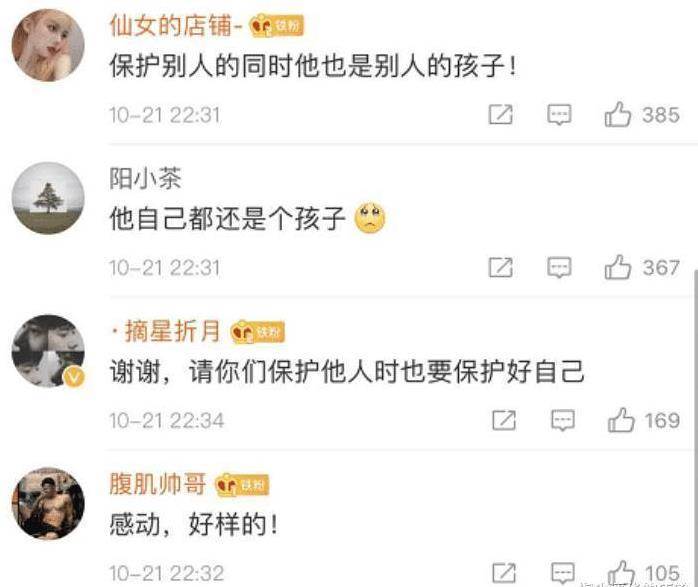
Task: Share the 摘星折月 comment
Action: pyautogui.click(x=504, y=421)
